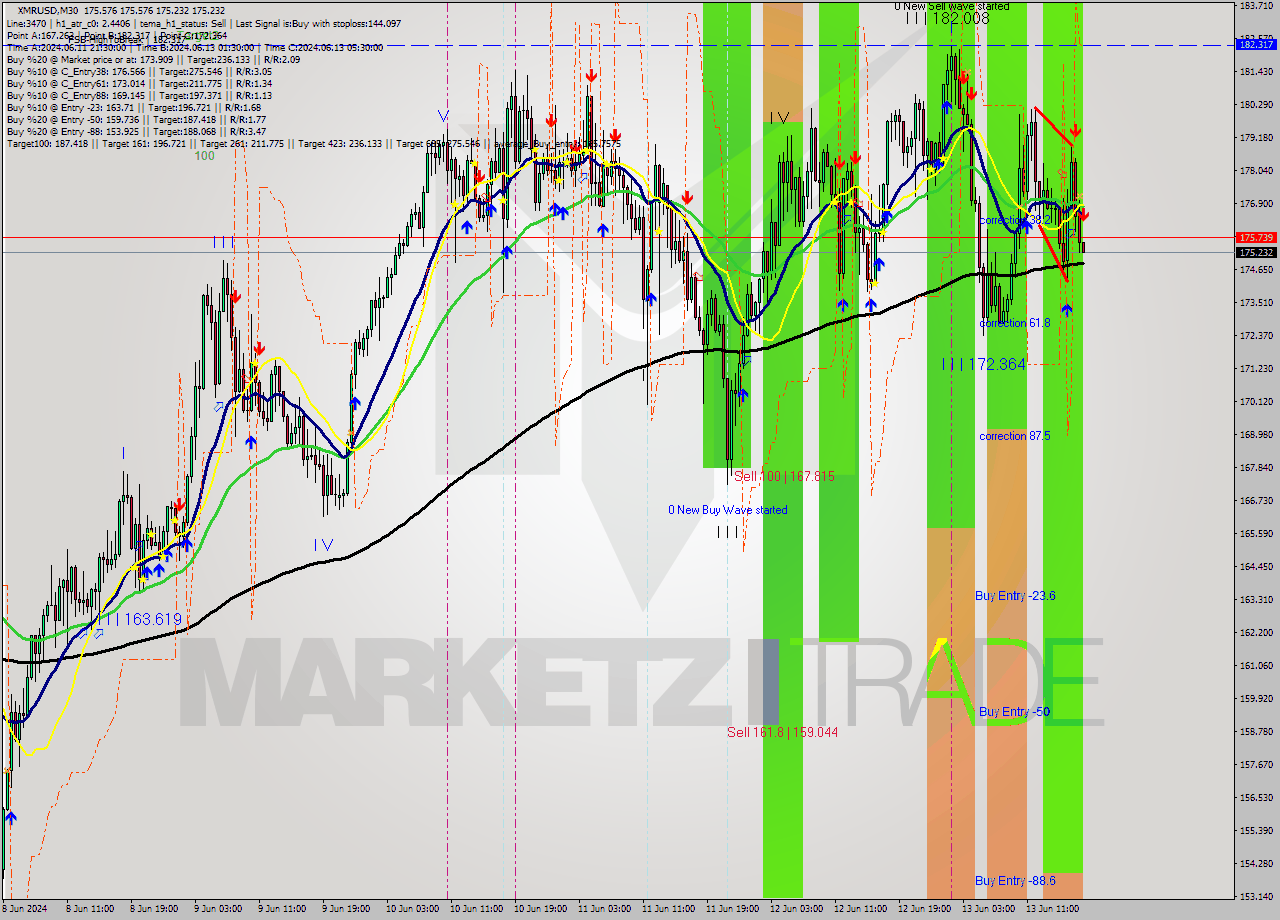Click the 170.120 price axis value

coord(1257,402)
